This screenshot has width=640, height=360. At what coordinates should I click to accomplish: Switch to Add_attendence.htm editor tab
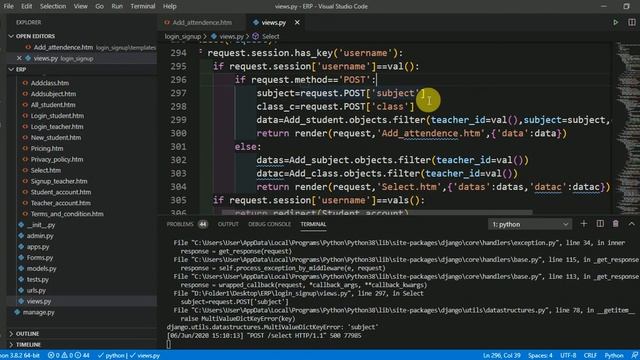pyautogui.click(x=202, y=22)
